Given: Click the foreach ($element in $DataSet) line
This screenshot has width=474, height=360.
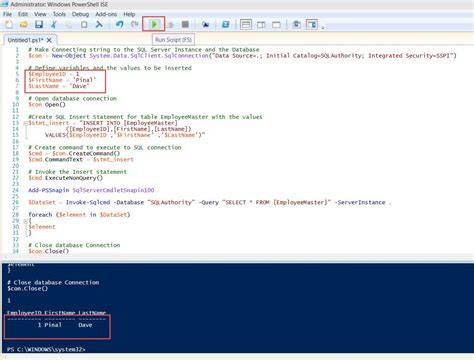Looking at the screenshot, I should coord(79,214).
